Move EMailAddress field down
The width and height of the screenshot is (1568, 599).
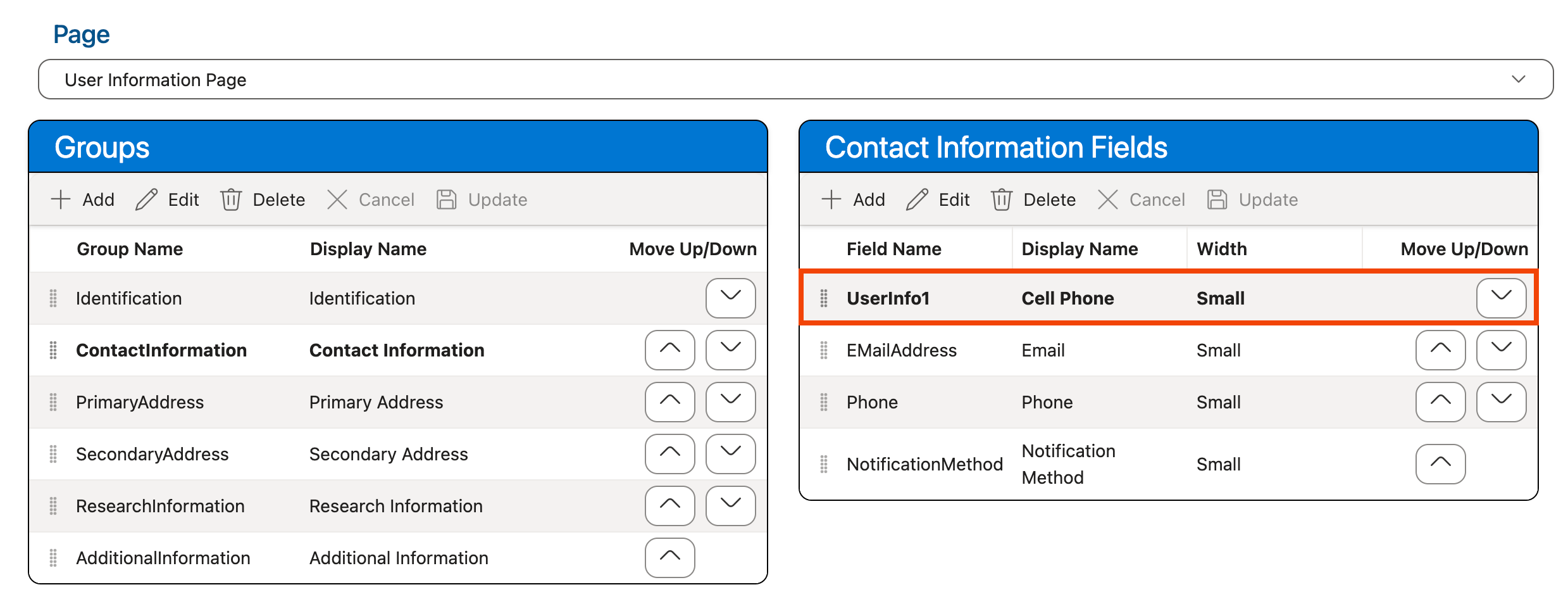point(1500,350)
